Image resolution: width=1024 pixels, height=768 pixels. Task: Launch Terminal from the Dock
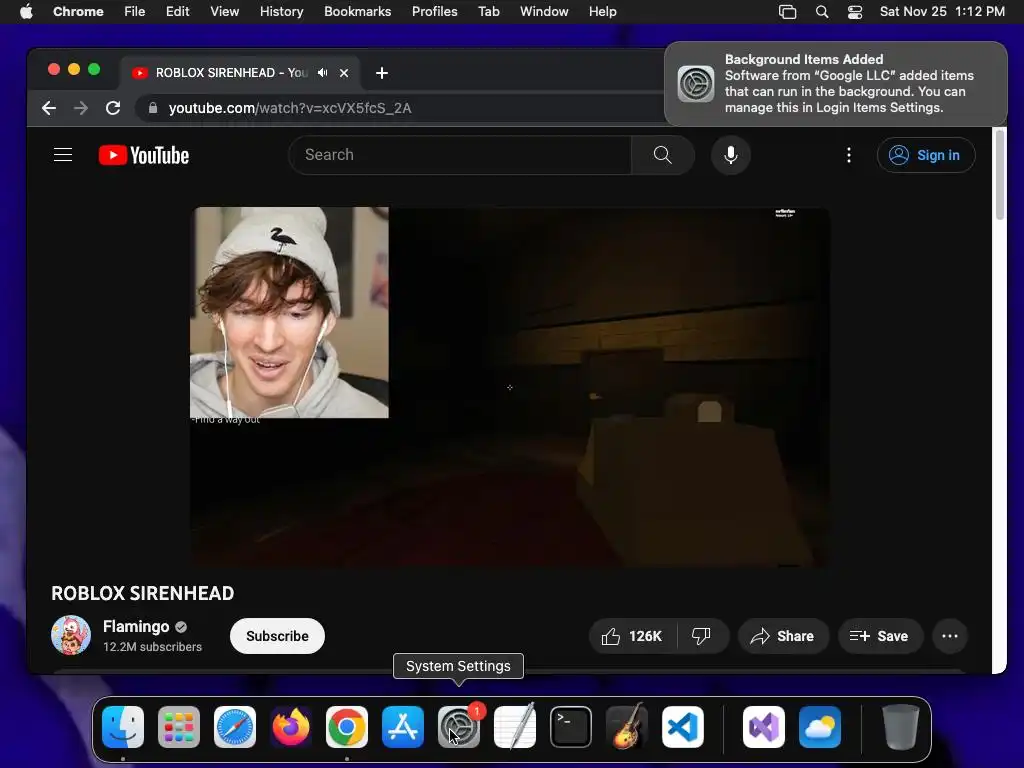pyautogui.click(x=571, y=727)
